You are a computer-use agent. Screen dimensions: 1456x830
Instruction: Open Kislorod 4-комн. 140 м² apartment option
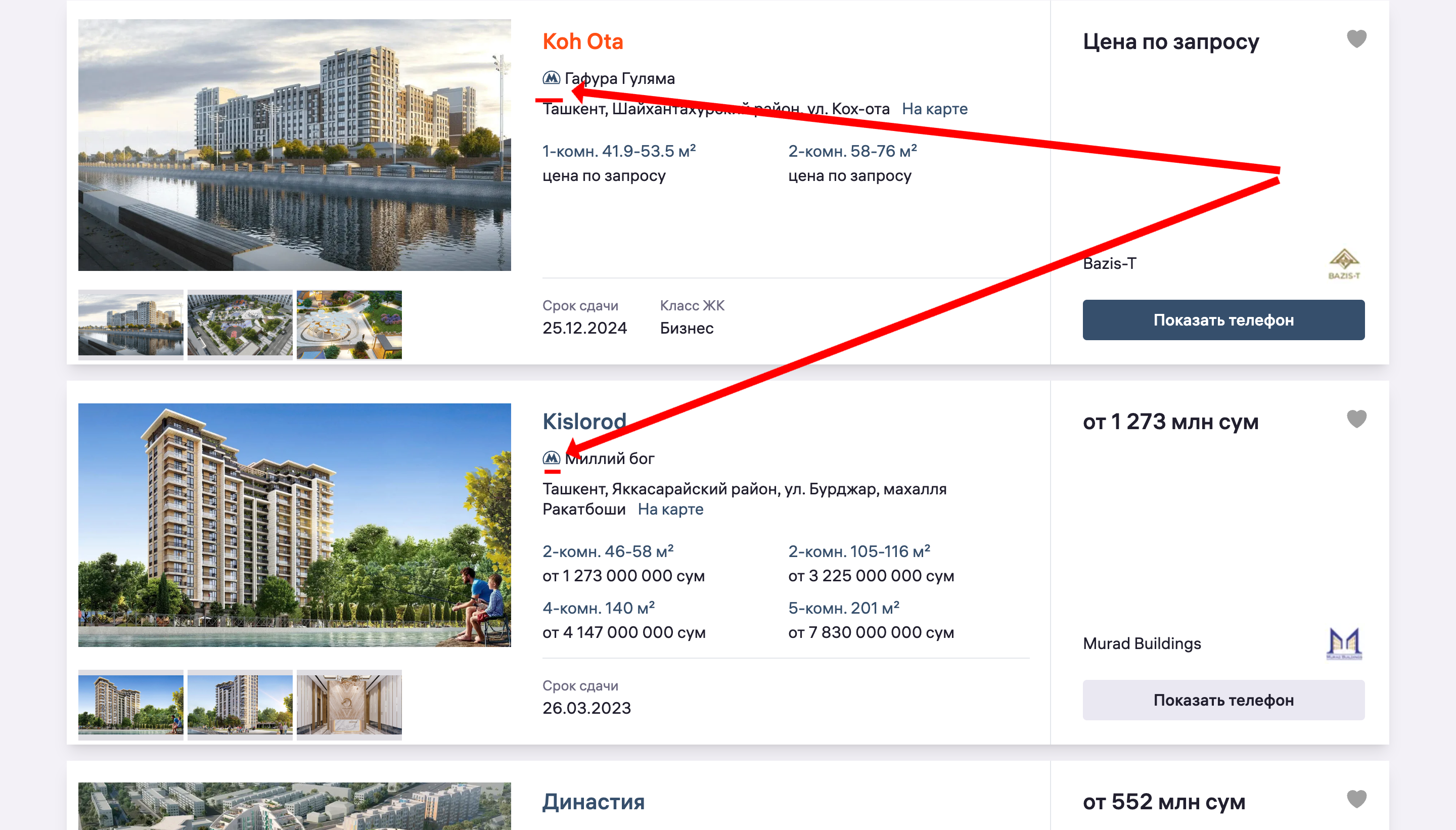pyautogui.click(x=598, y=608)
